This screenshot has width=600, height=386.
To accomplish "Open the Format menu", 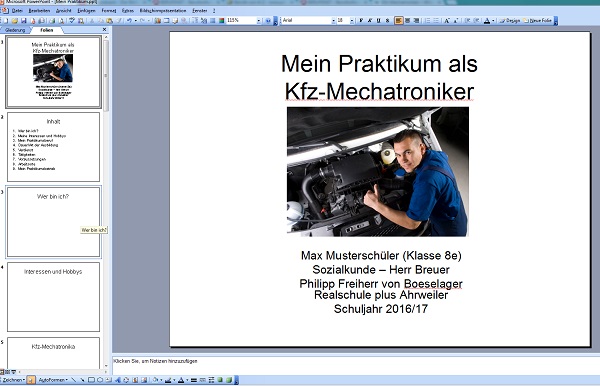I will point(109,11).
